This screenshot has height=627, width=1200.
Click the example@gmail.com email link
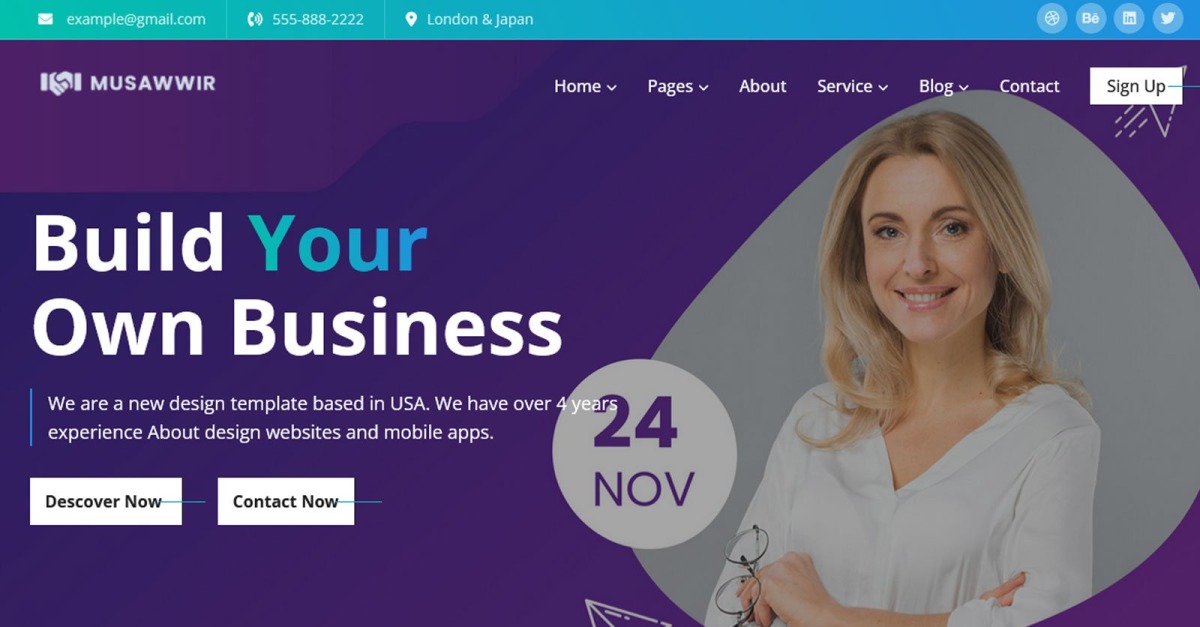136,19
